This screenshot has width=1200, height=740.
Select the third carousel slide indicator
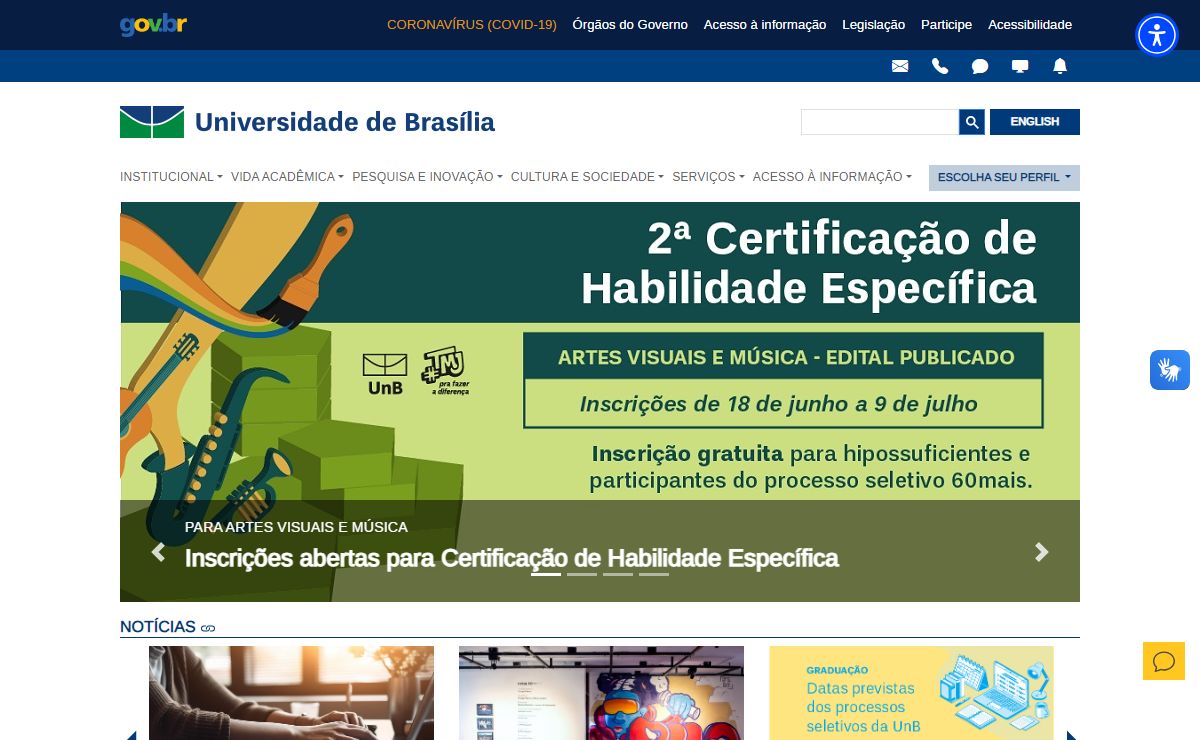click(x=618, y=574)
